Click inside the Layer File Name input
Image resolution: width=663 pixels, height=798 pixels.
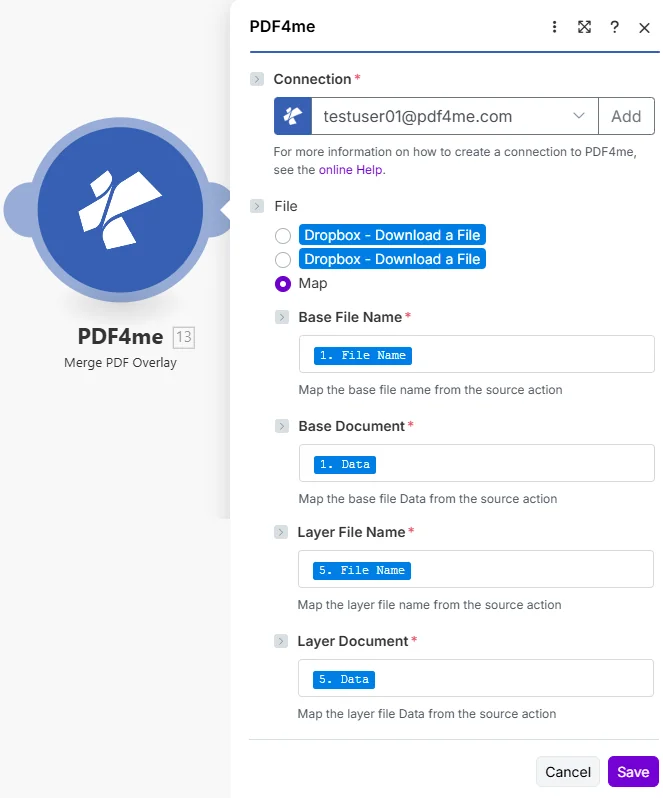[x=475, y=569]
